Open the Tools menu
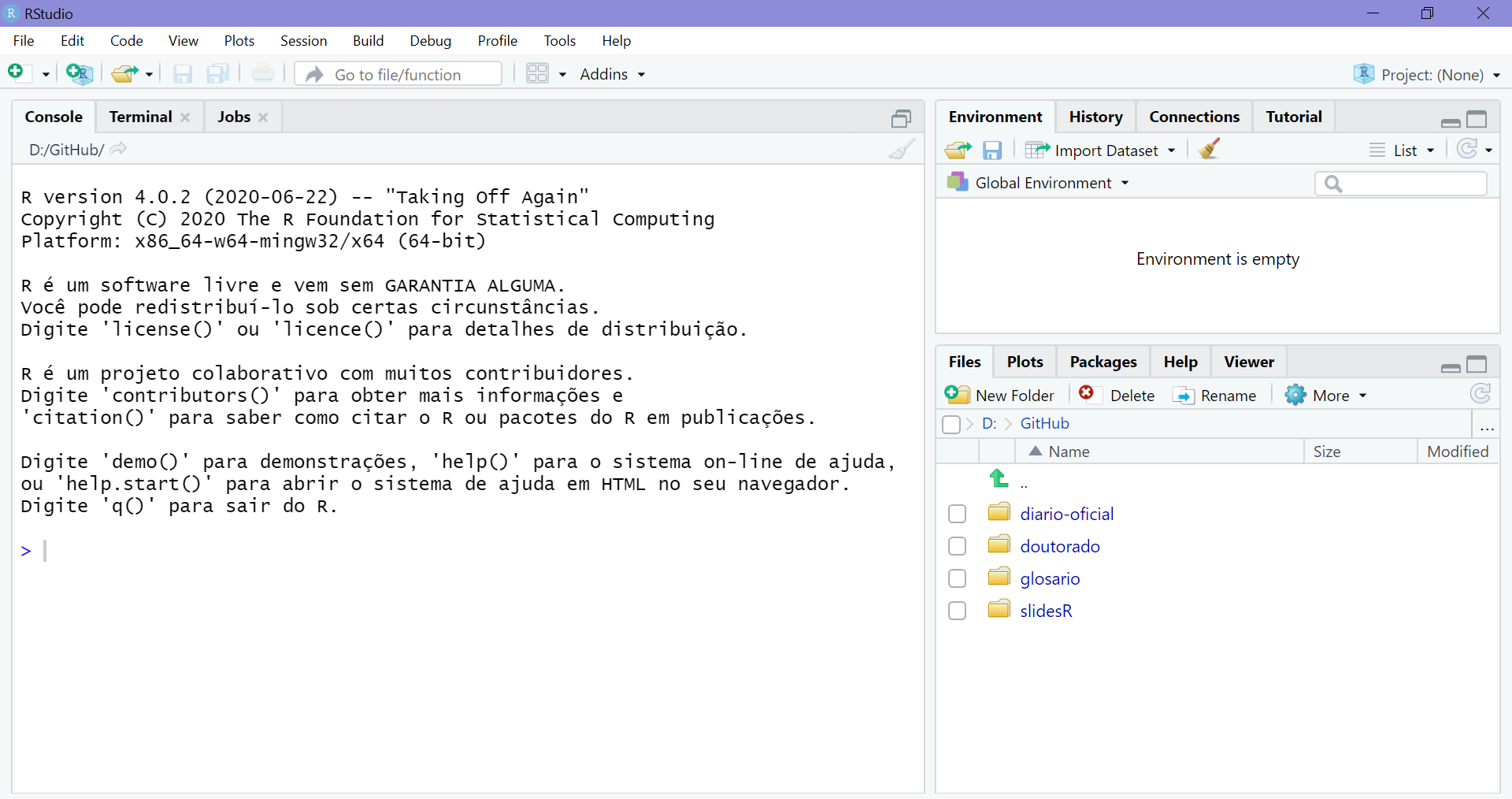The width and height of the screenshot is (1512, 799). (x=560, y=40)
